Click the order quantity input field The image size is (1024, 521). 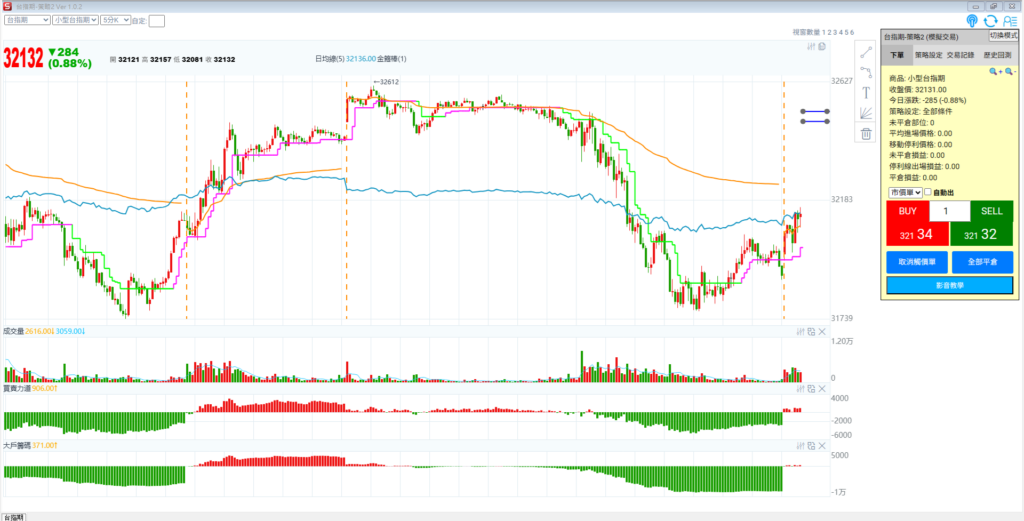949,211
